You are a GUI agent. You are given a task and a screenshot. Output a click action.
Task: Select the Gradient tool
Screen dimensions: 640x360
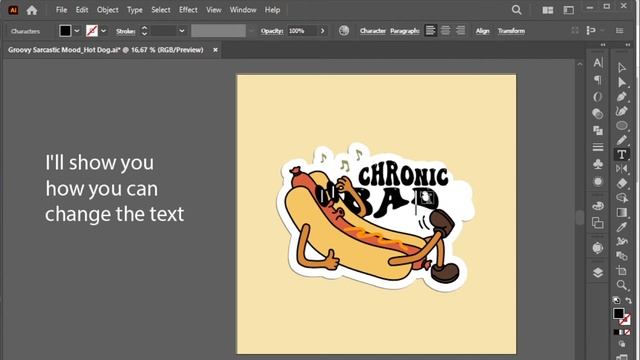(x=622, y=212)
